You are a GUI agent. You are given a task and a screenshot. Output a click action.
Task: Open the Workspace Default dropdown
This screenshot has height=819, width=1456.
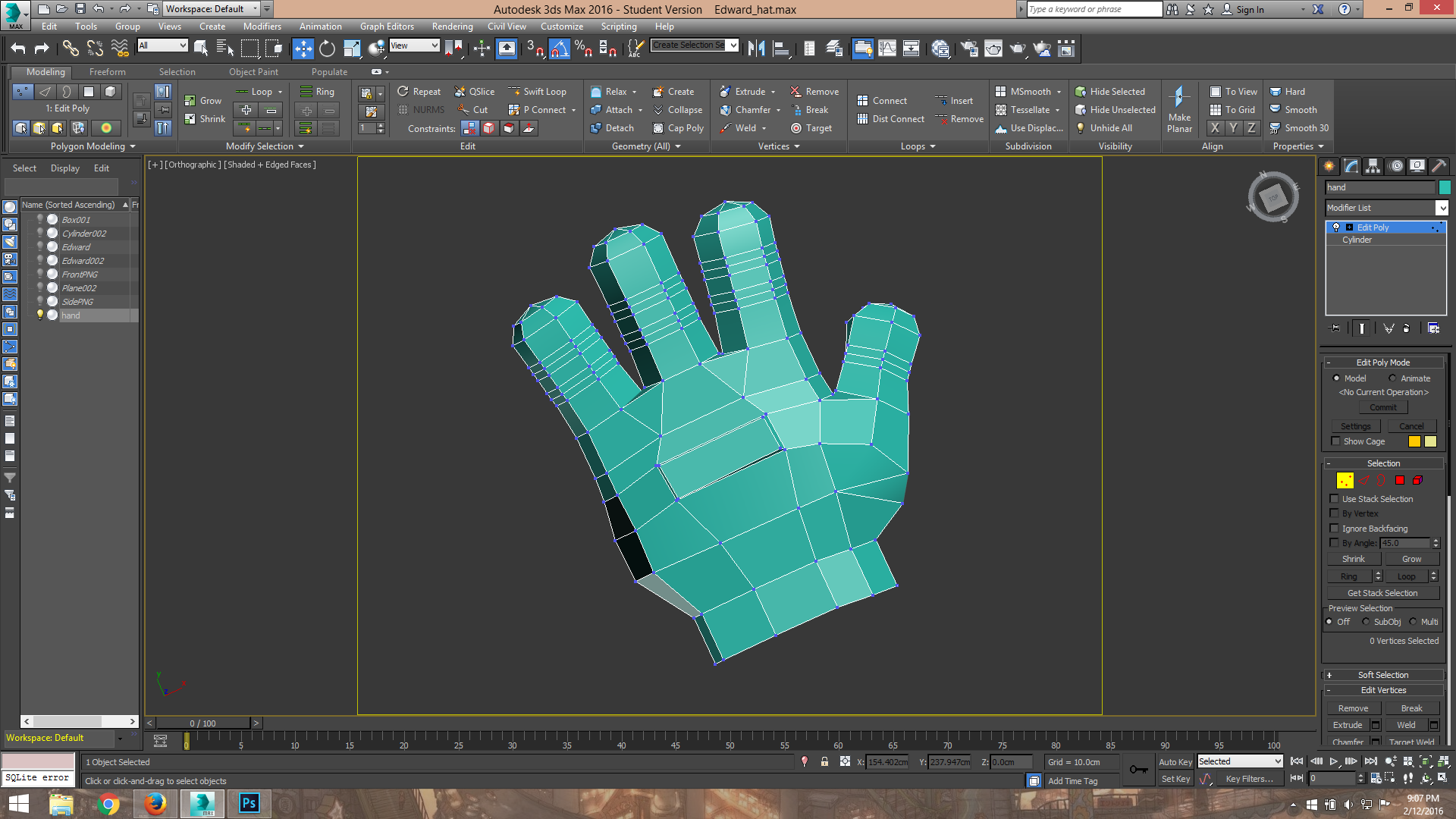pyautogui.click(x=211, y=9)
